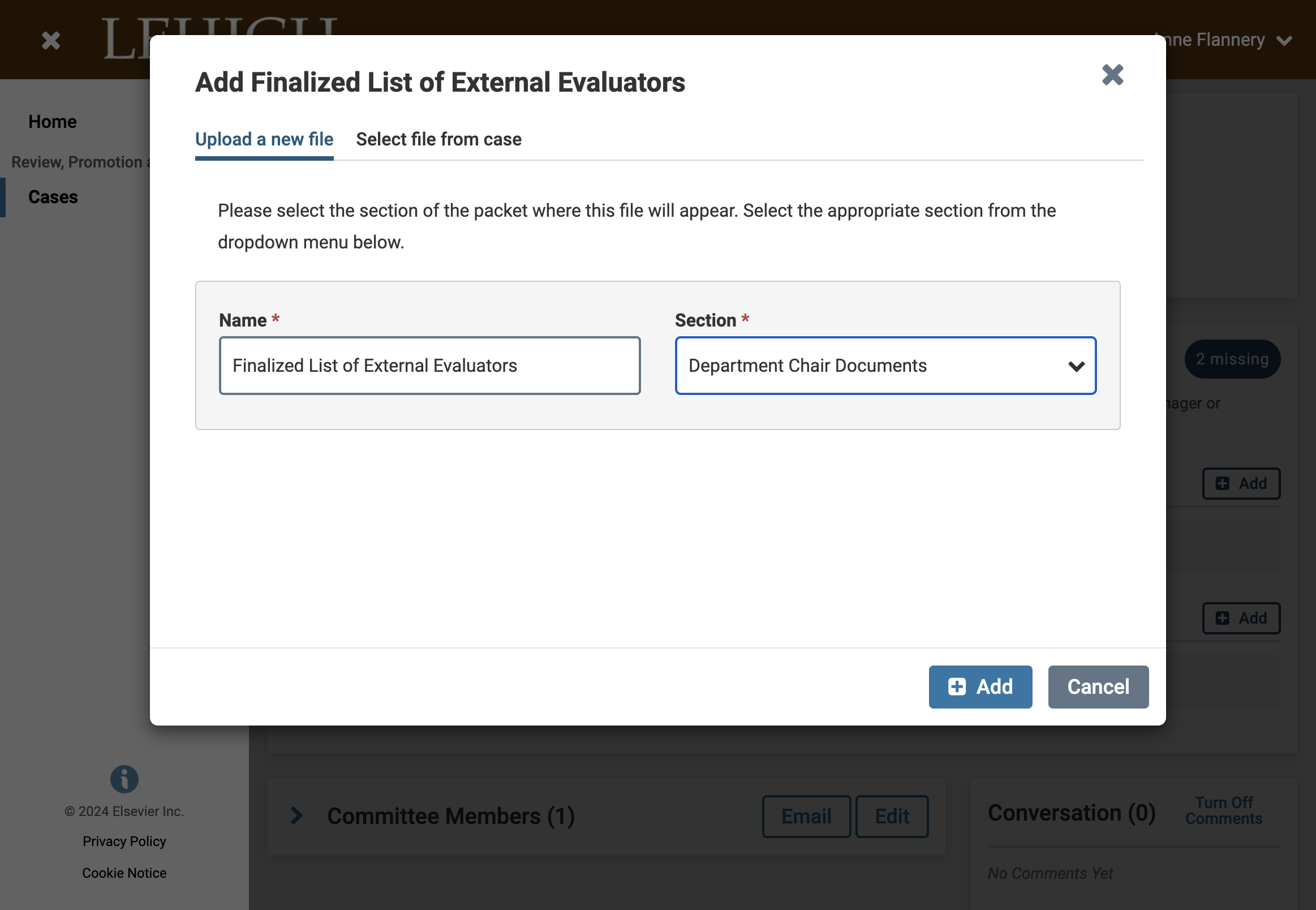Open the Cookie Notice link

[x=124, y=873]
